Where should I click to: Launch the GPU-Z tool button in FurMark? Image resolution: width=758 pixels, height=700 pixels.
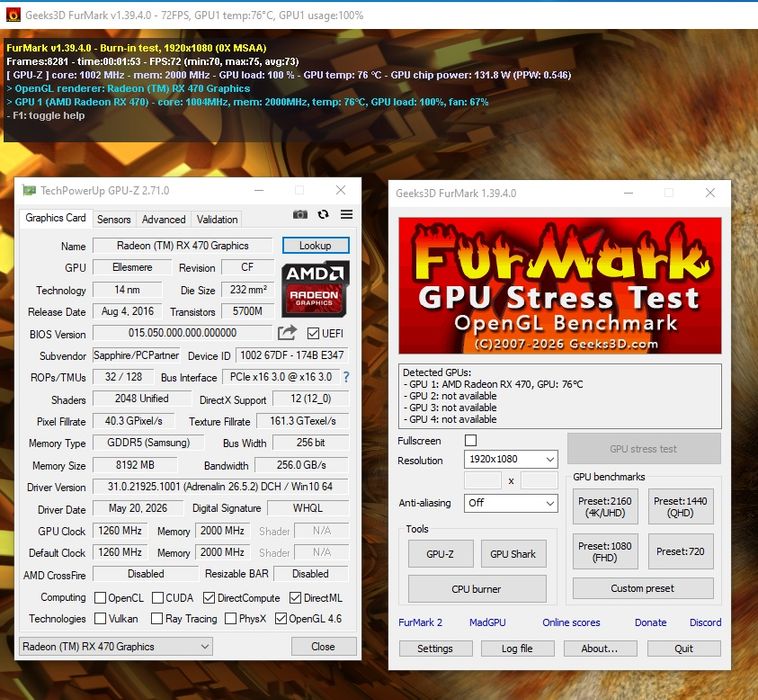tap(440, 554)
